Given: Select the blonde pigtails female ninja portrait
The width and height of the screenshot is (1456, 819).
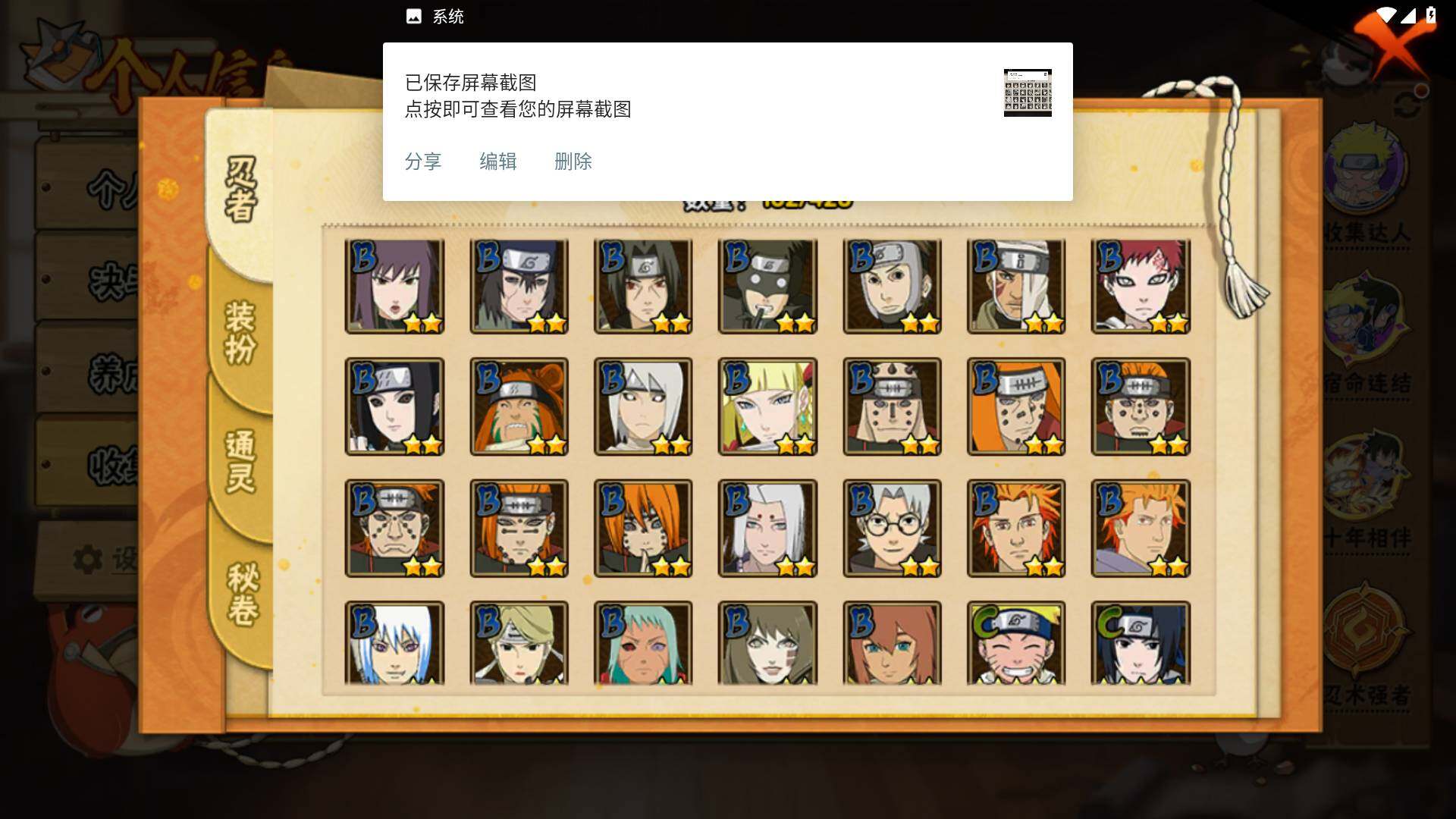Looking at the screenshot, I should [x=767, y=407].
